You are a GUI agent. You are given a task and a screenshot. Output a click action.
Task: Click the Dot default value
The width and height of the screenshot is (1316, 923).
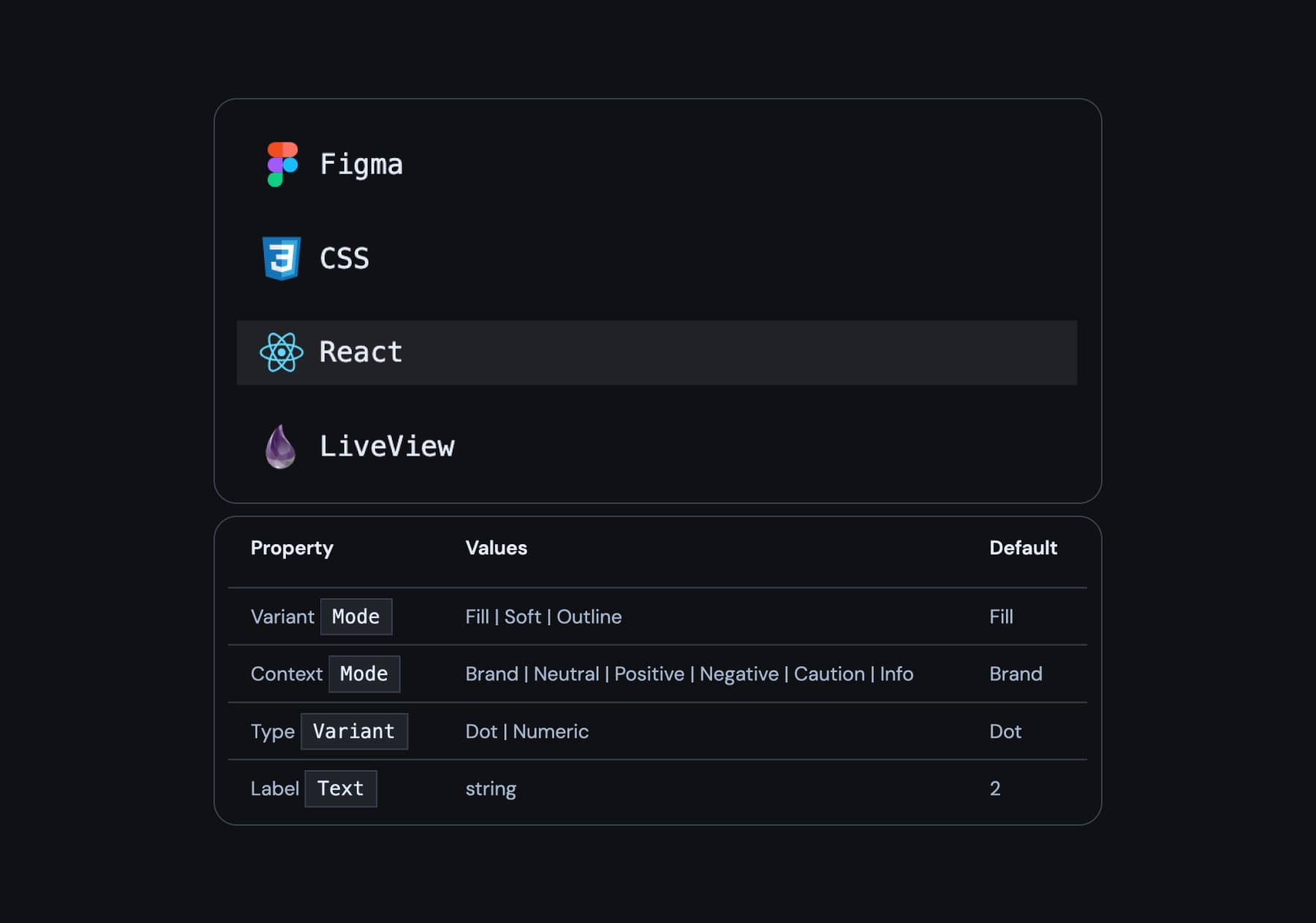pos(1006,731)
